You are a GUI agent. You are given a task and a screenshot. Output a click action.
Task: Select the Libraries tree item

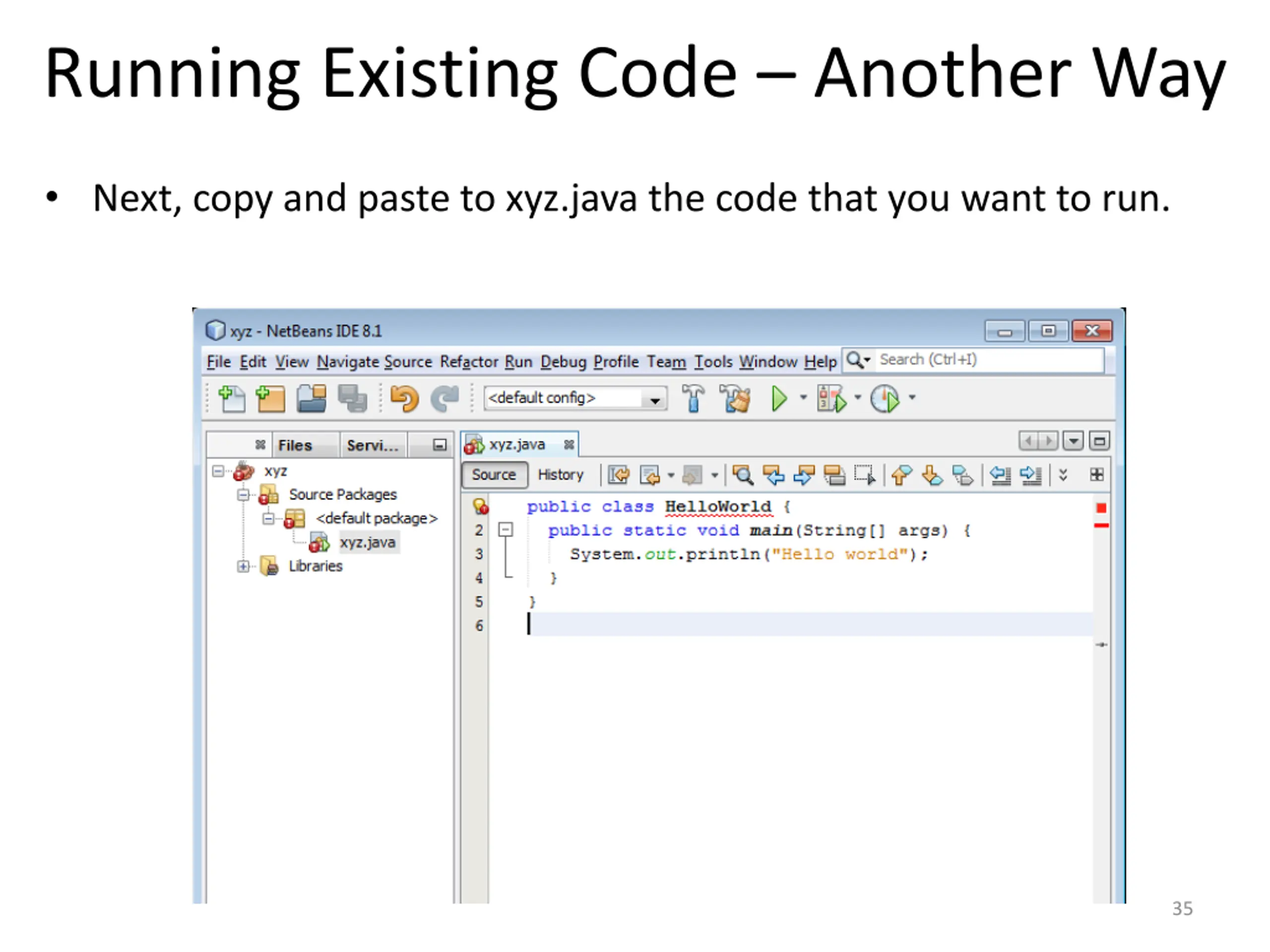coord(315,566)
